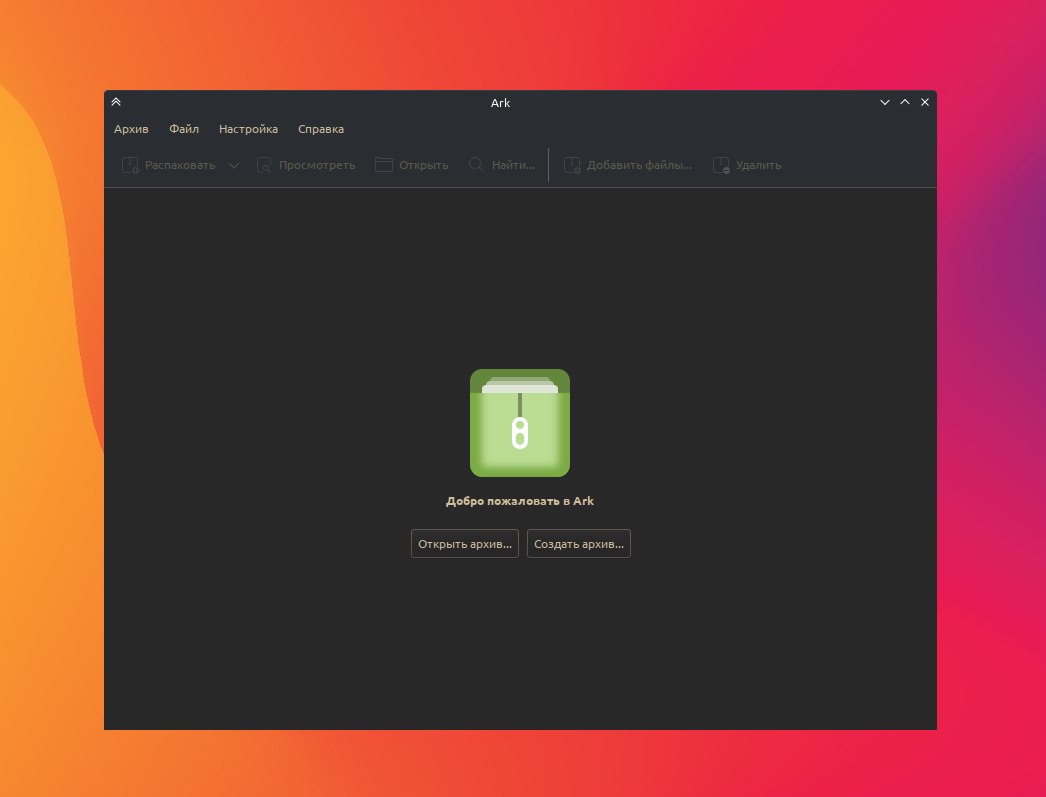
Task: Click the Открыть архив... button
Action: (x=465, y=544)
